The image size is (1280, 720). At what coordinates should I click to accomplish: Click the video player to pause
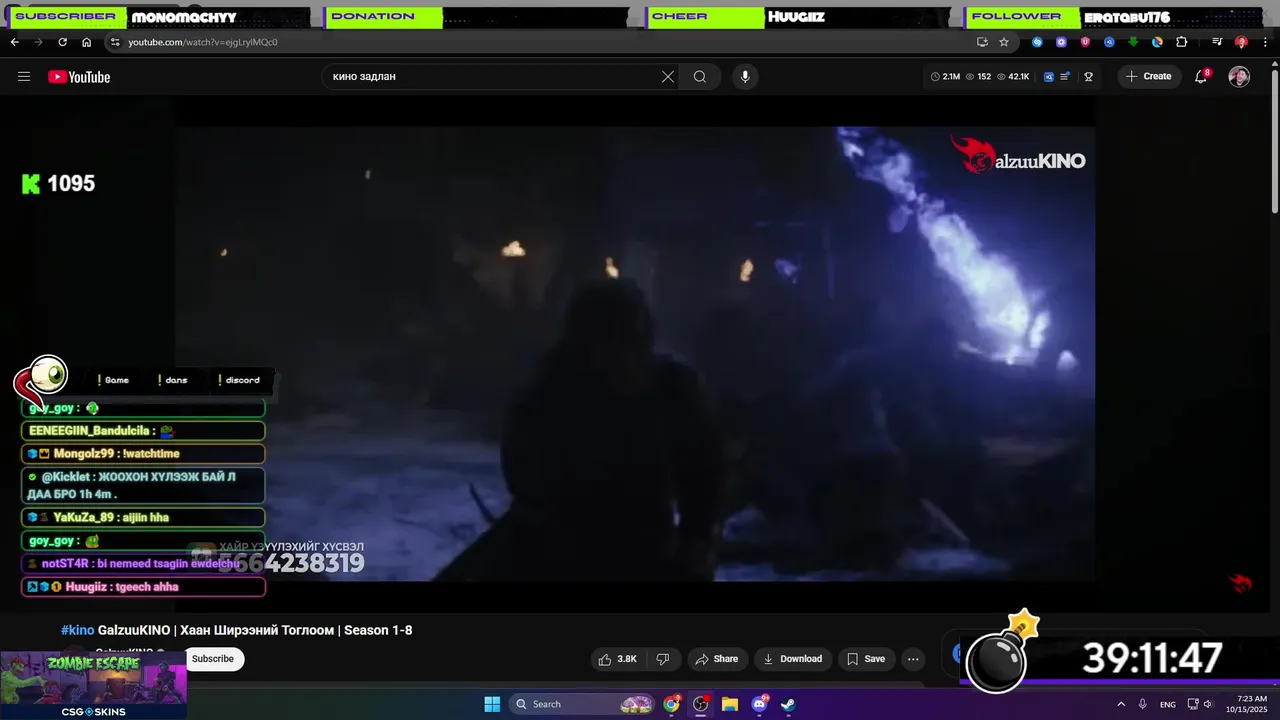point(635,353)
